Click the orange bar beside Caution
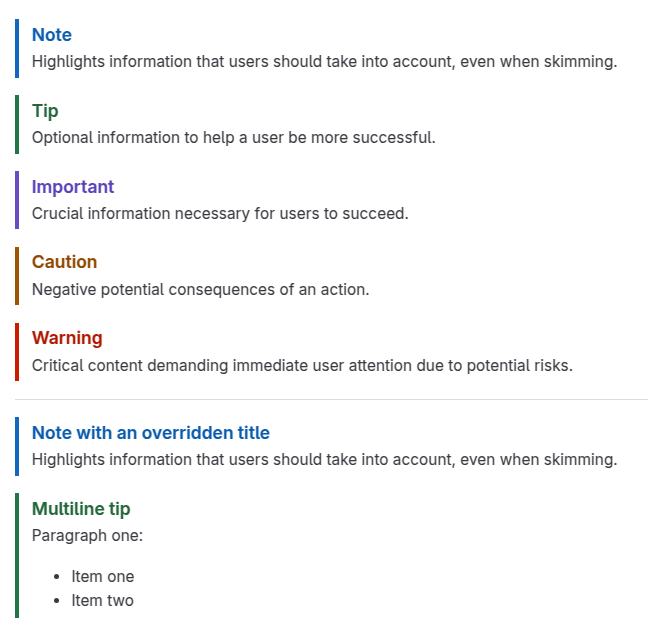 tap(17, 275)
